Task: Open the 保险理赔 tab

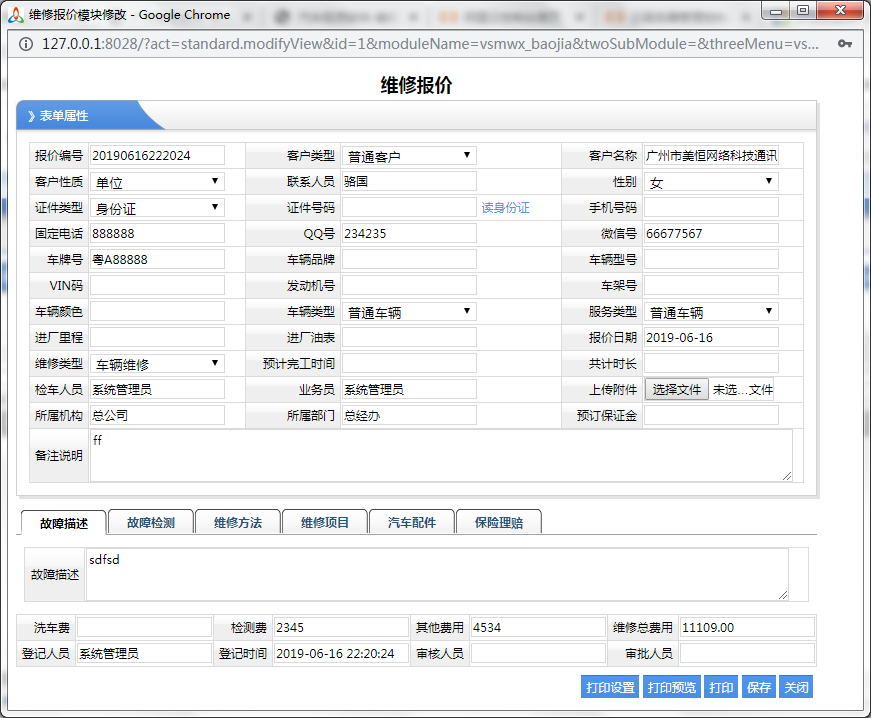Action: click(x=499, y=522)
